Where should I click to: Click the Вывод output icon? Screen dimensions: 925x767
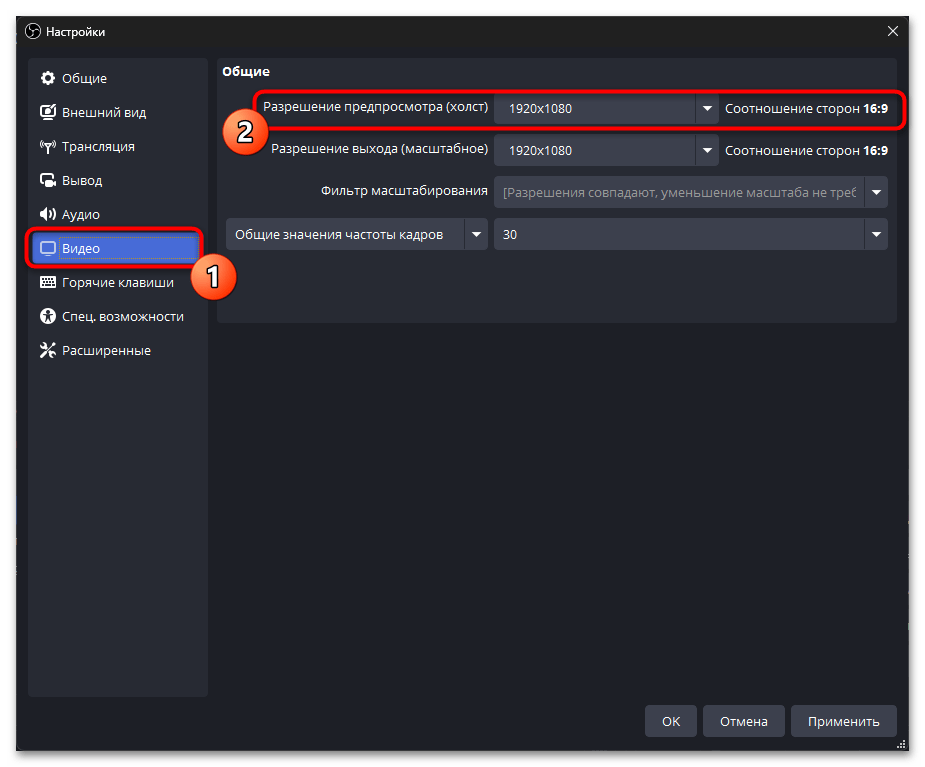click(x=47, y=181)
